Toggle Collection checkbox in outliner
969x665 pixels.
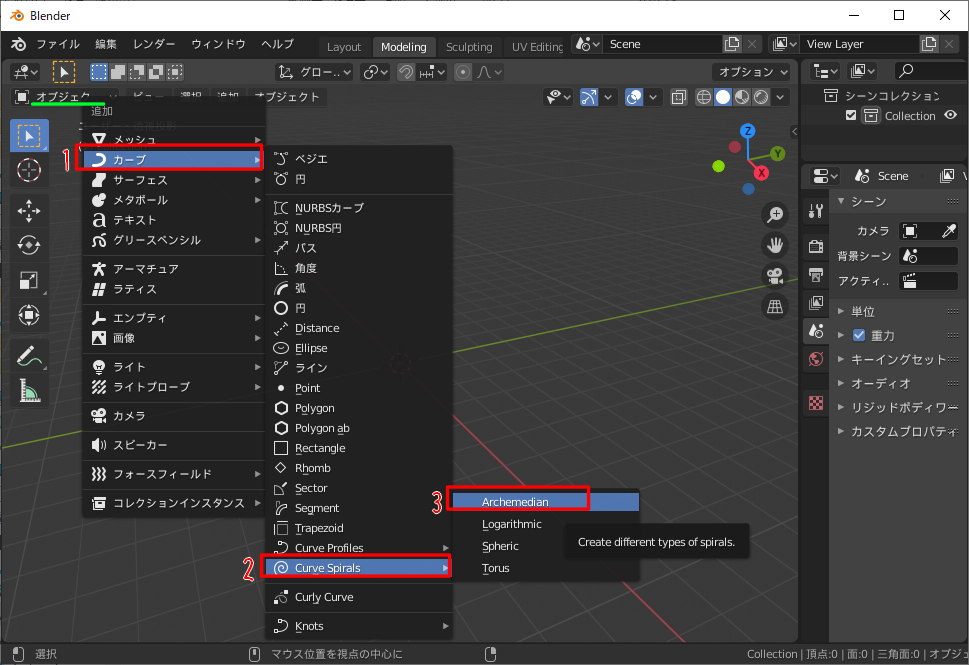pyautogui.click(x=851, y=116)
